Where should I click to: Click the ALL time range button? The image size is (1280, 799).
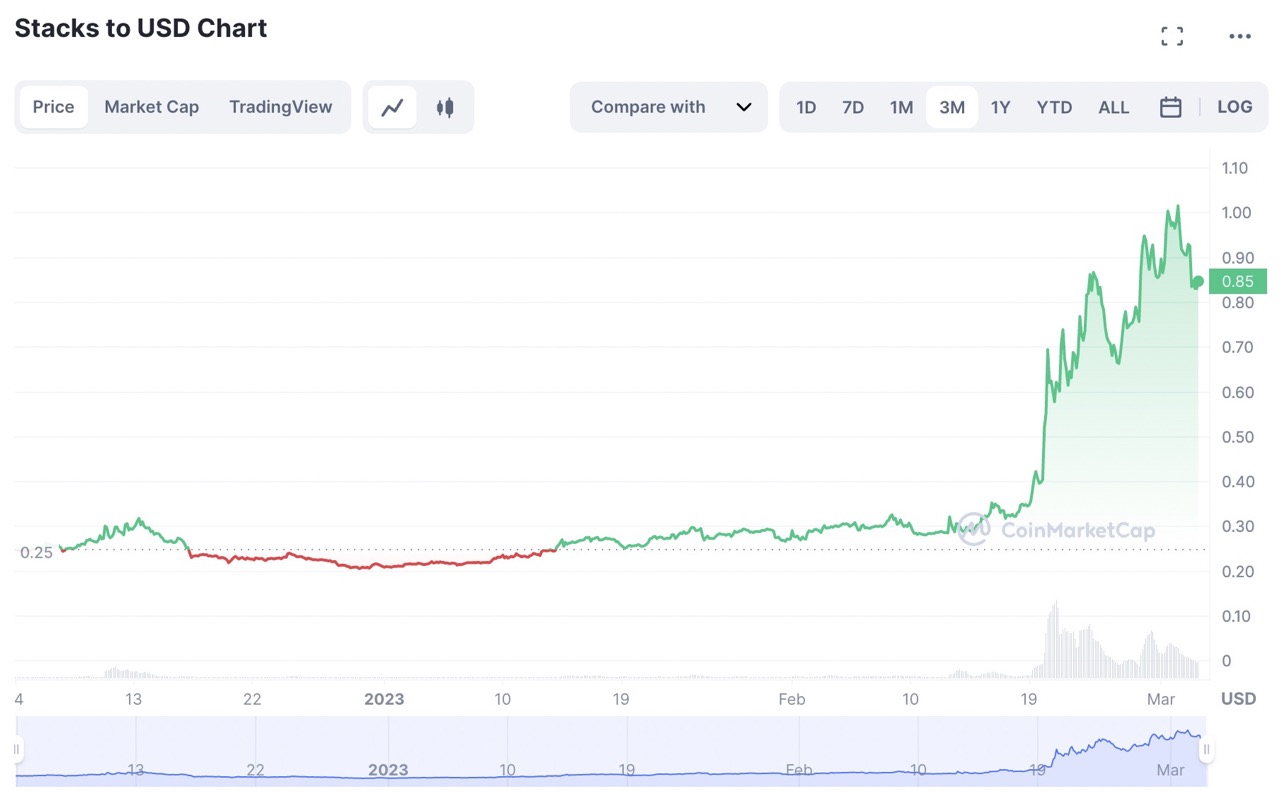coord(1113,107)
